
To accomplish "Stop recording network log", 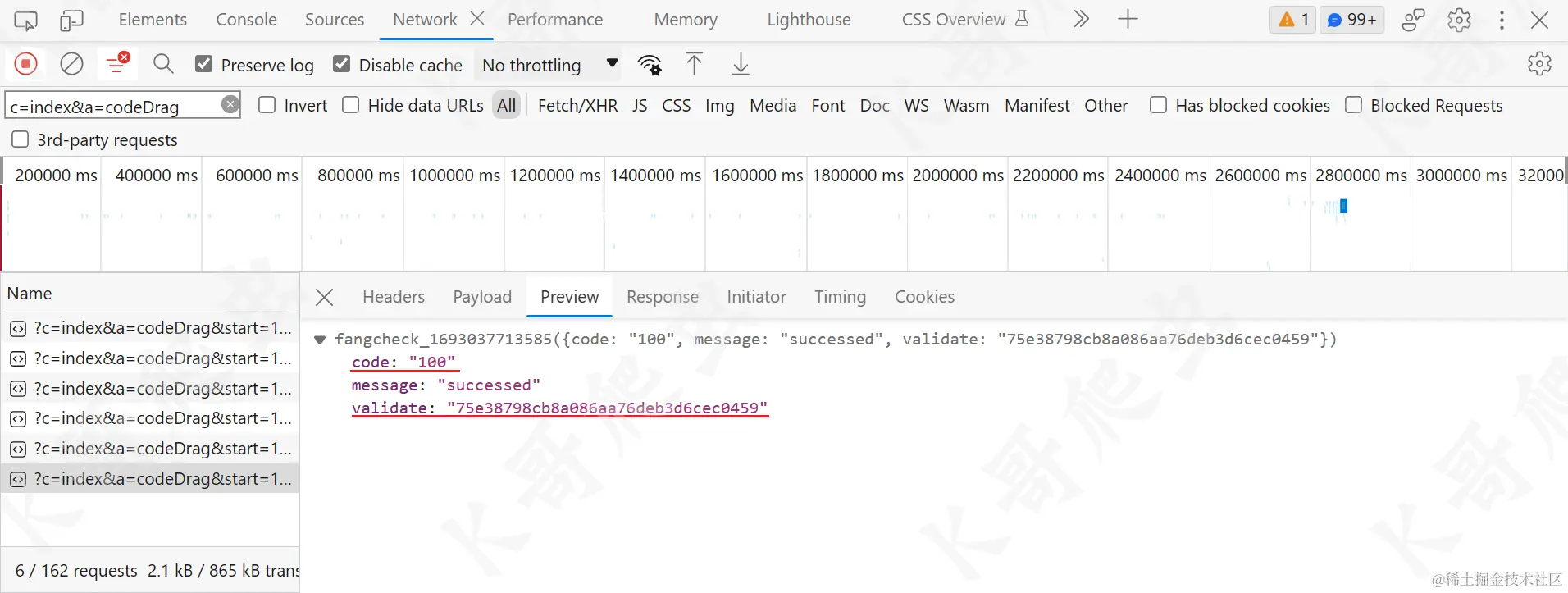I will point(26,64).
